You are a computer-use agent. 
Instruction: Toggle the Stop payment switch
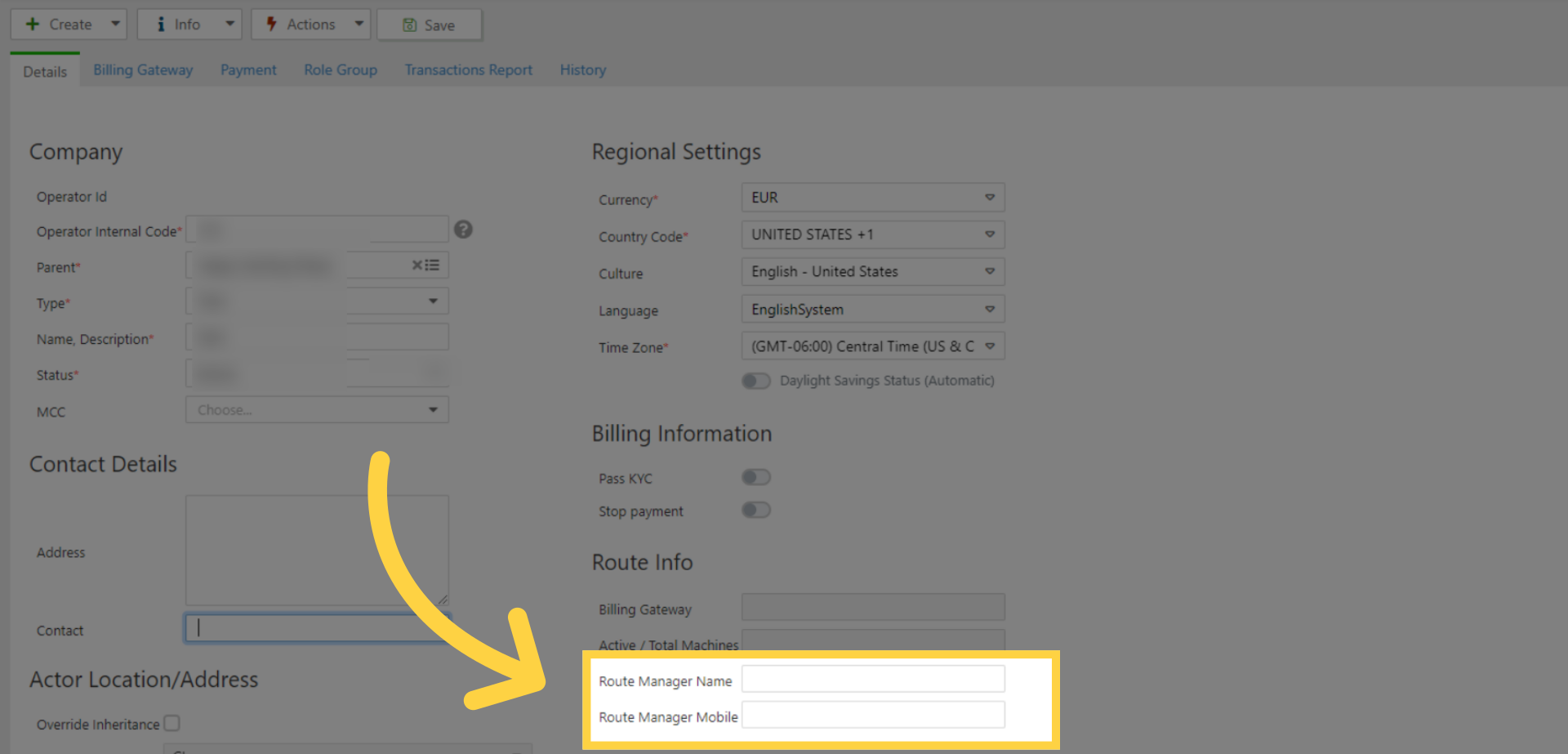756,510
